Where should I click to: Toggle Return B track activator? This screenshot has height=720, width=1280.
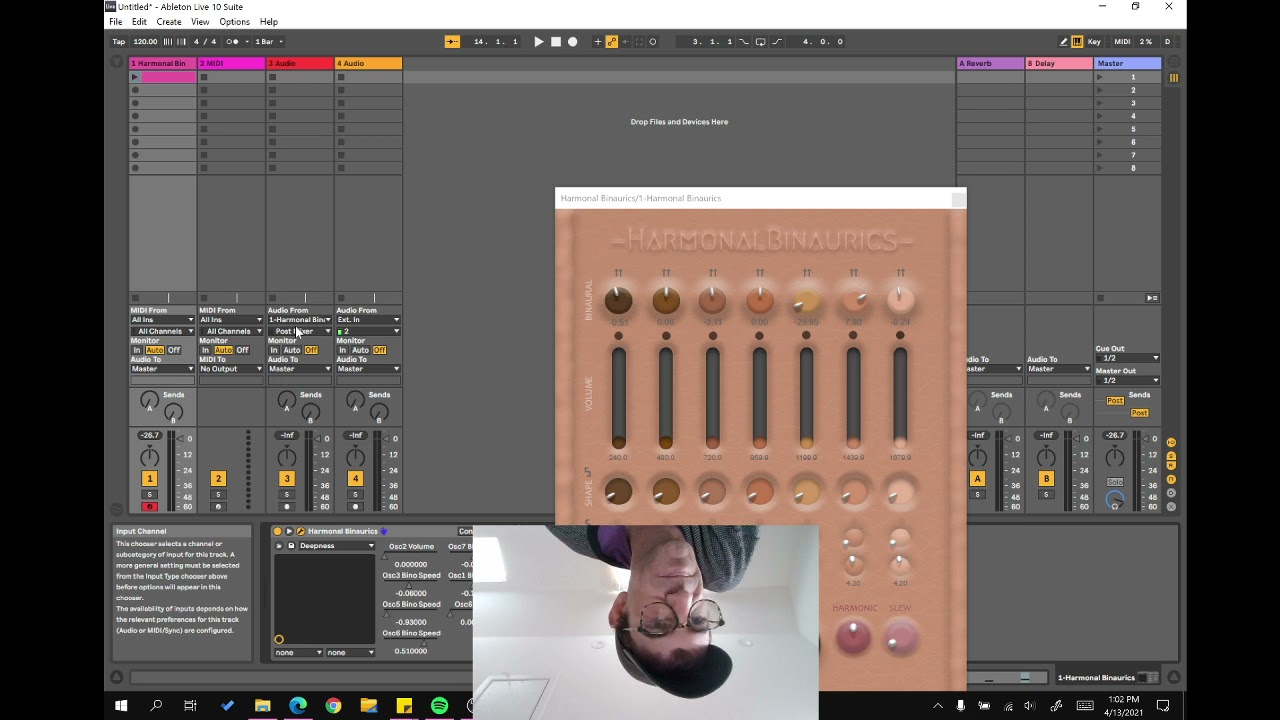point(1046,479)
